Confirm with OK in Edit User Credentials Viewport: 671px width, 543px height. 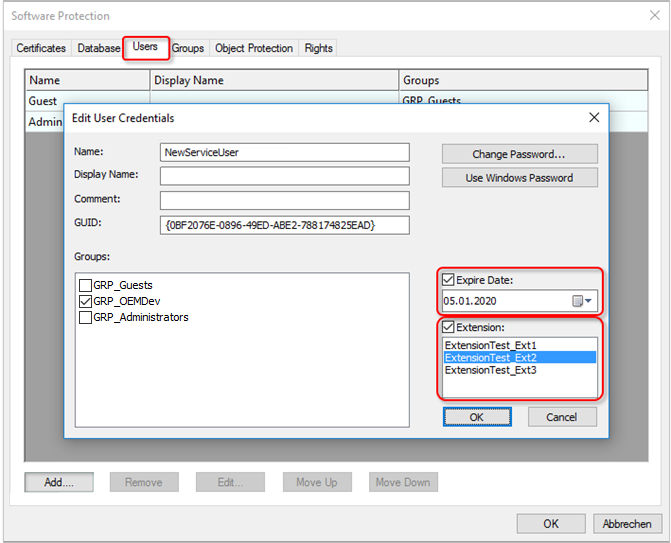(477, 417)
